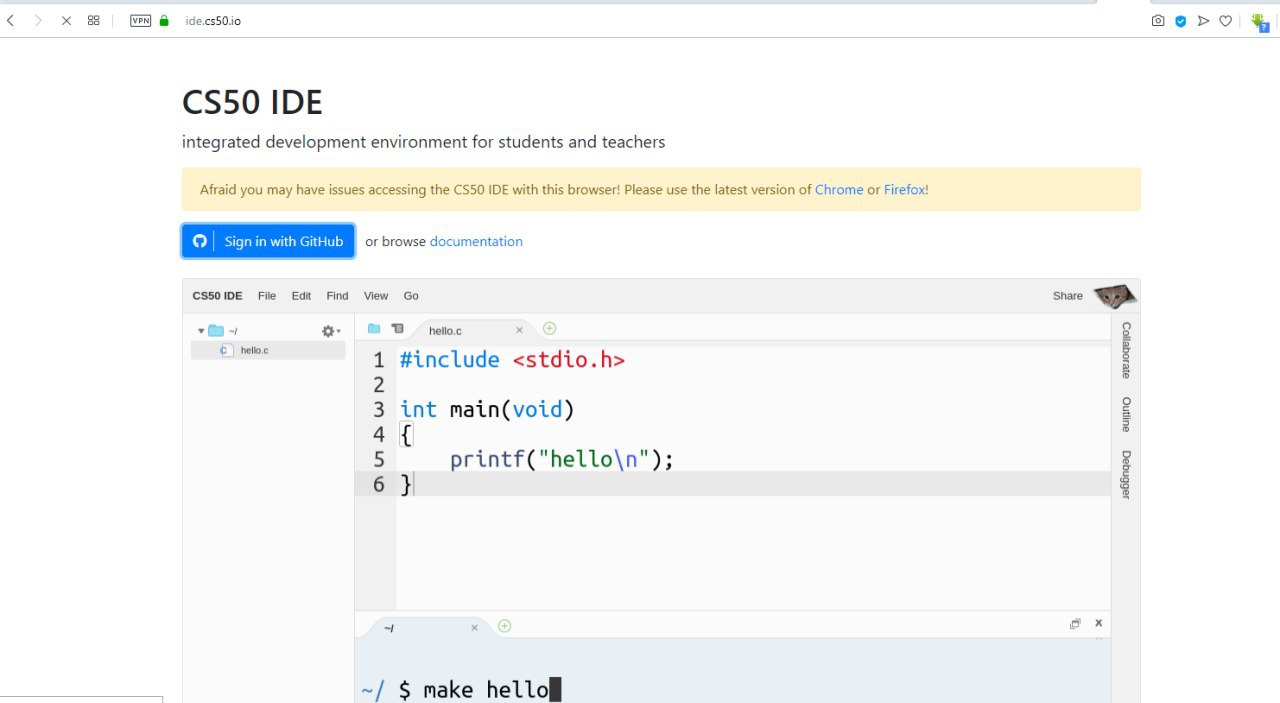Add a new editor tab with plus
Viewport: 1280px width, 703px height.
(549, 328)
